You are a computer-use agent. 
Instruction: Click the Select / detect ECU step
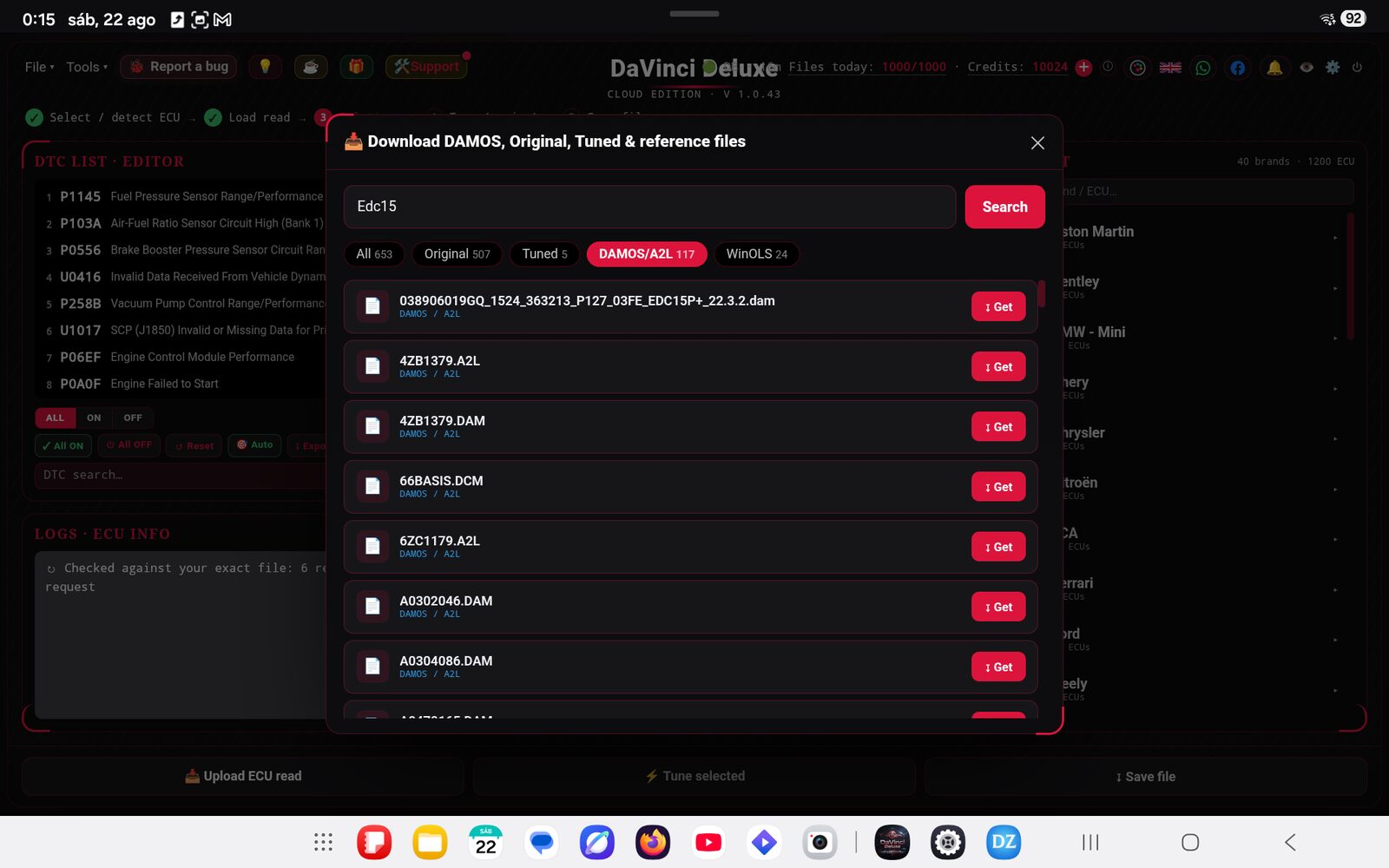coord(103,117)
